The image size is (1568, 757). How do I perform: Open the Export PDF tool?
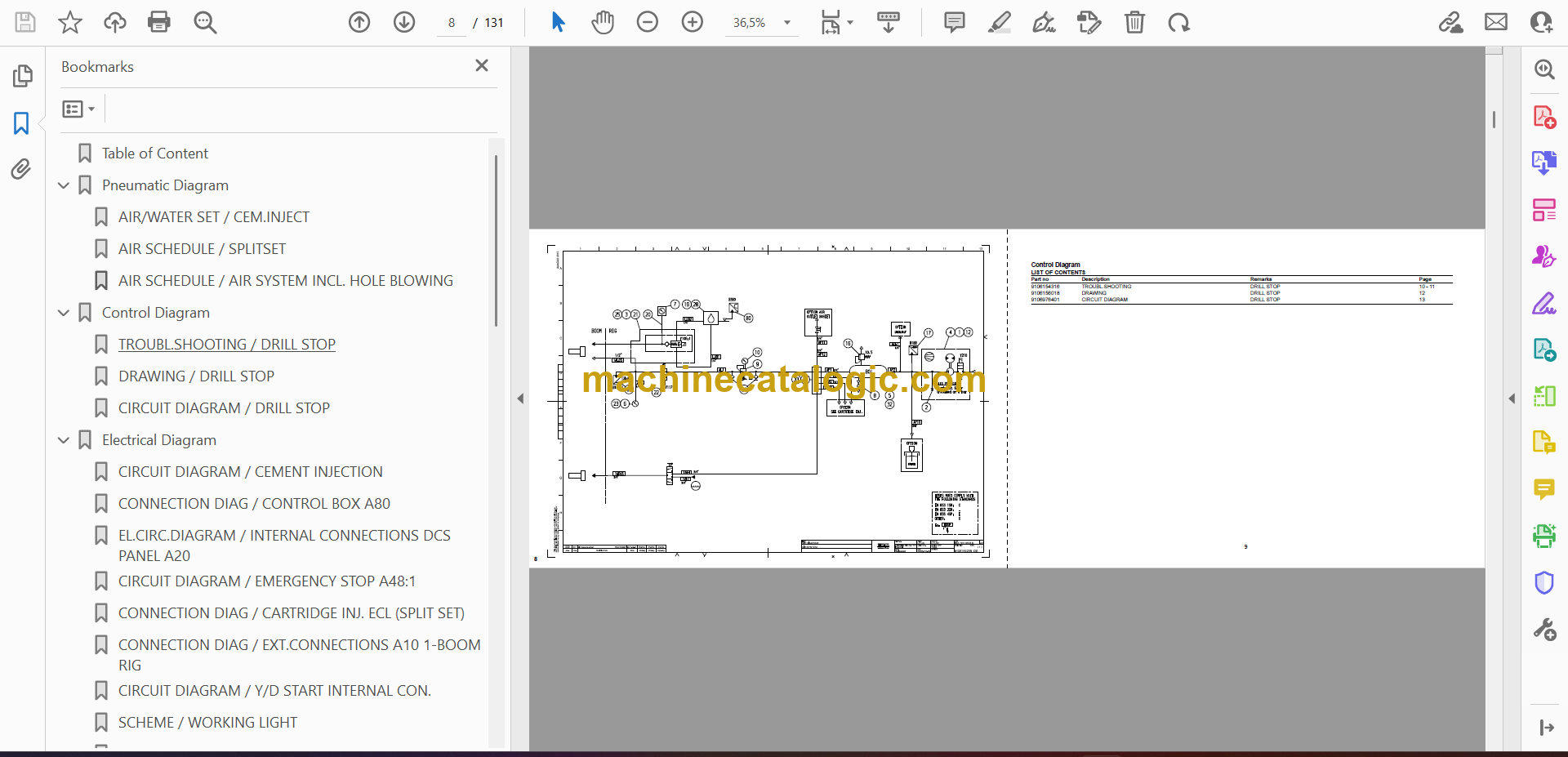click(1544, 163)
